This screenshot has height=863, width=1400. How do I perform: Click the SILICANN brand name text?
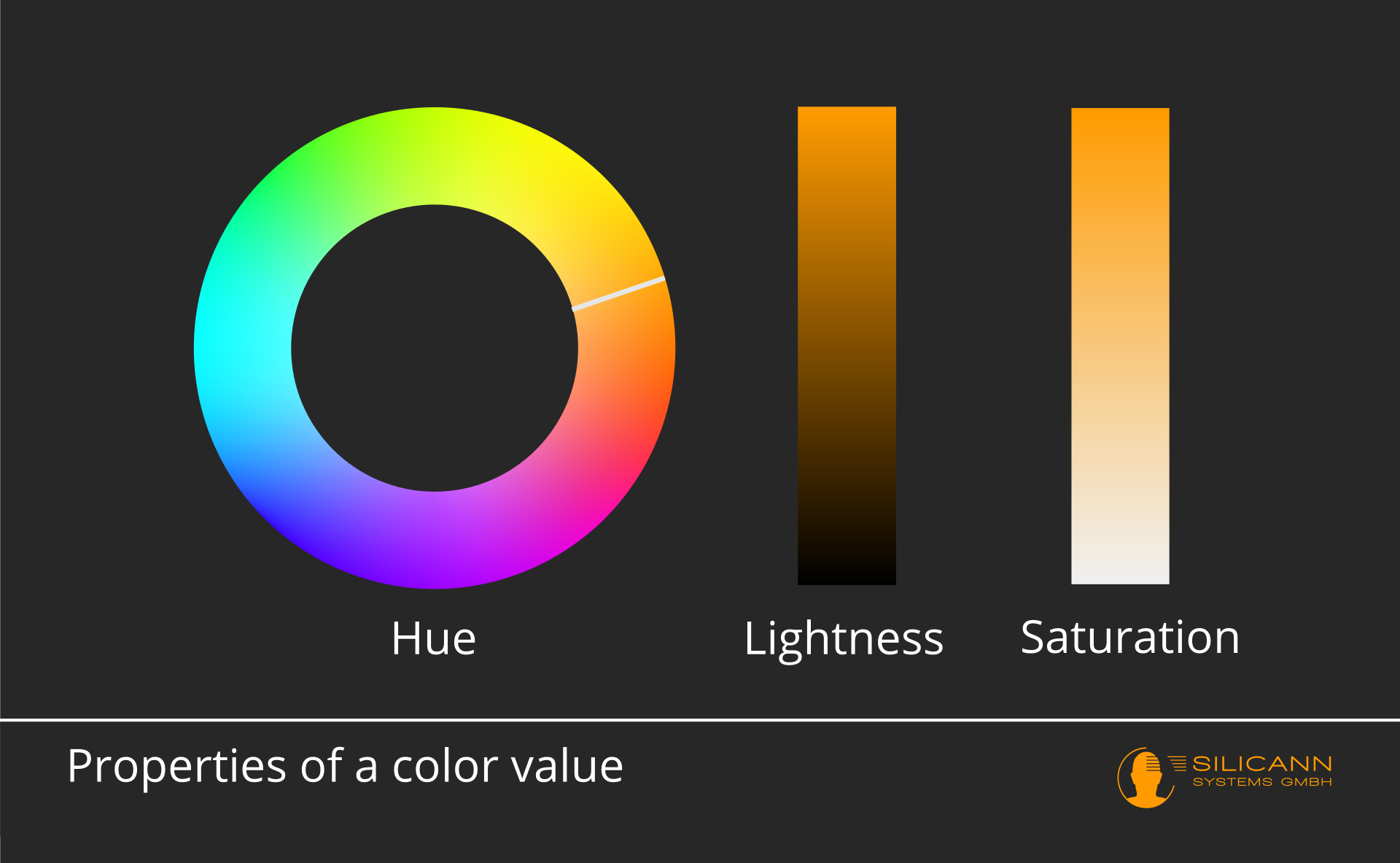[1262, 764]
